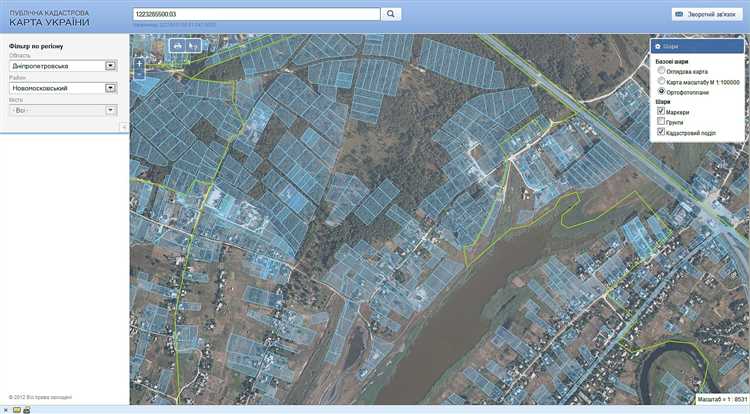750x414 pixels.
Task: Expand the Місто dropdown
Action: pos(110,110)
